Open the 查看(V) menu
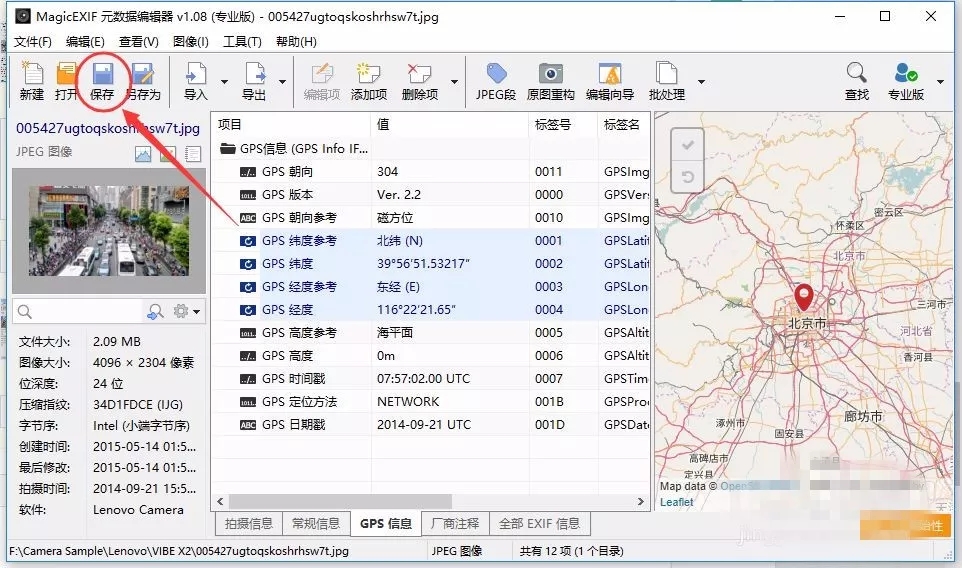962x568 pixels. (139, 42)
